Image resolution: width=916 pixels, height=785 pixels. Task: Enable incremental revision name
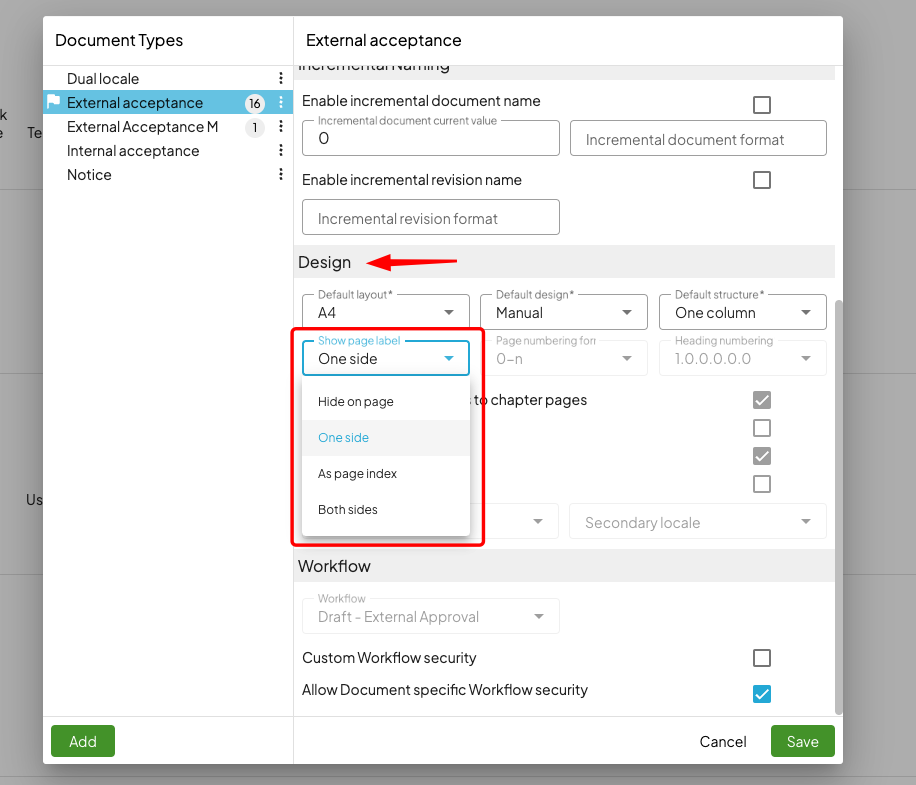(762, 180)
